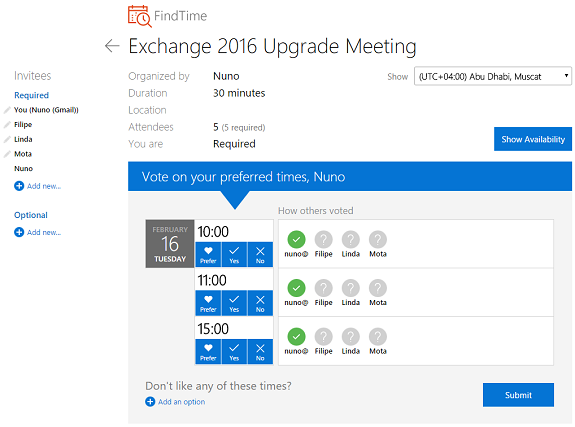This screenshot has height=427, width=575.
Task: Edit invitee Filipe with pencil icon
Action: tap(7, 125)
